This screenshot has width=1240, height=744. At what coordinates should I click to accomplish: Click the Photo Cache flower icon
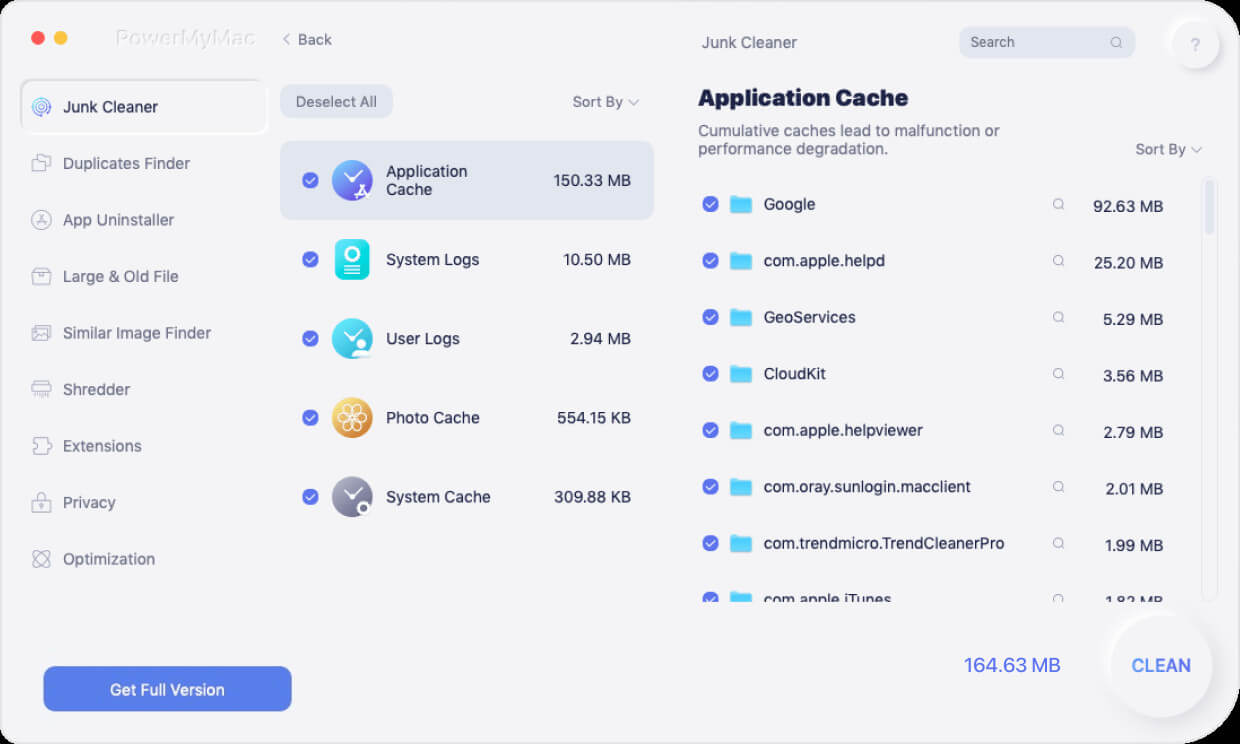[352, 417]
